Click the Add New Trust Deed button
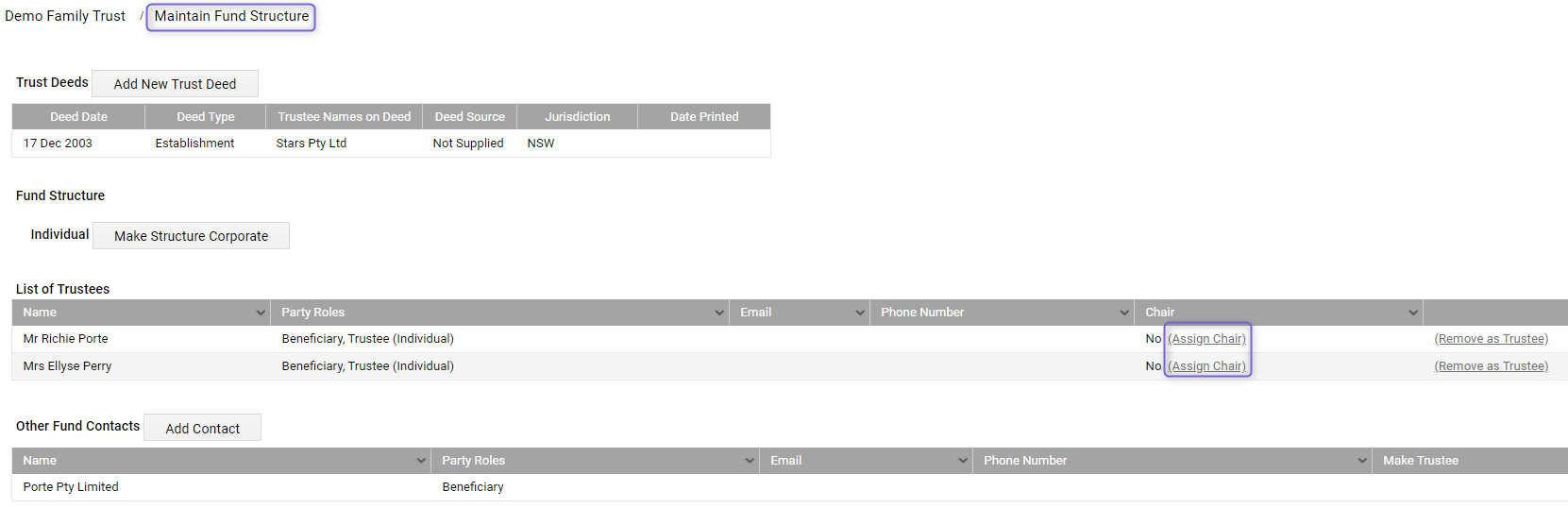This screenshot has width=1568, height=508. [175, 84]
